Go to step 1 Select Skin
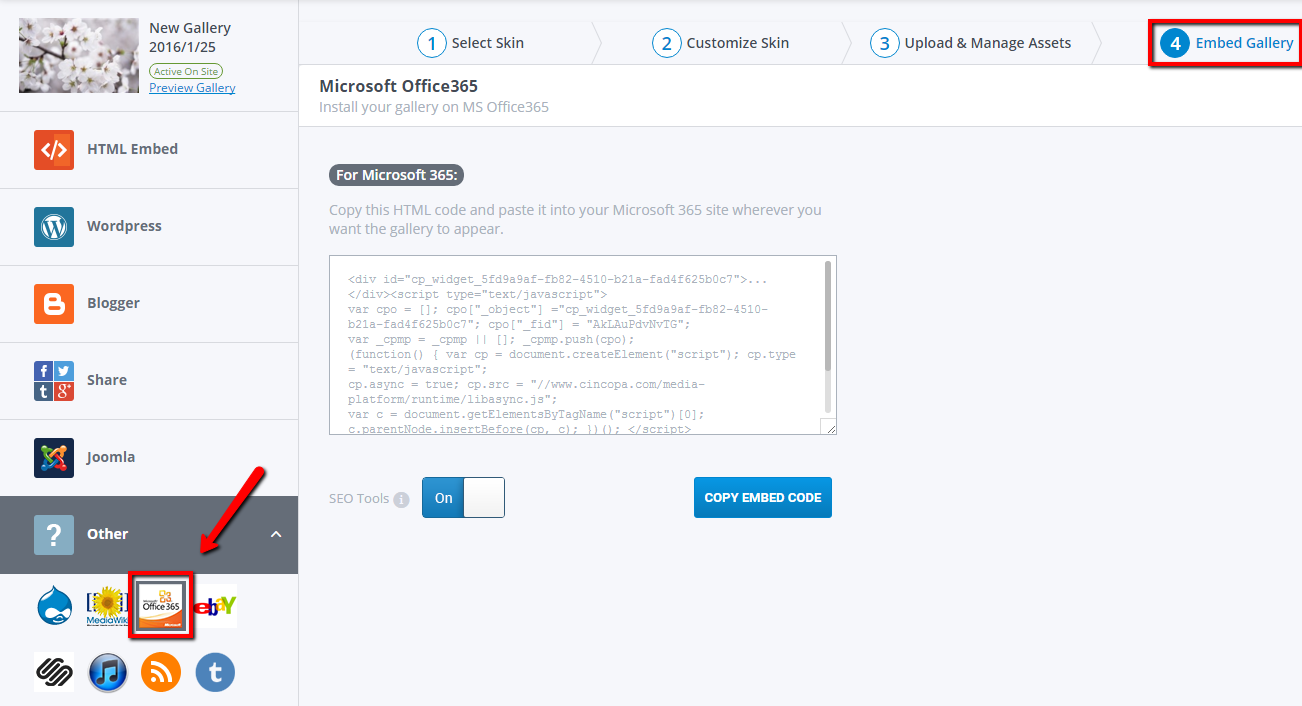1302x706 pixels. pyautogui.click(x=471, y=43)
